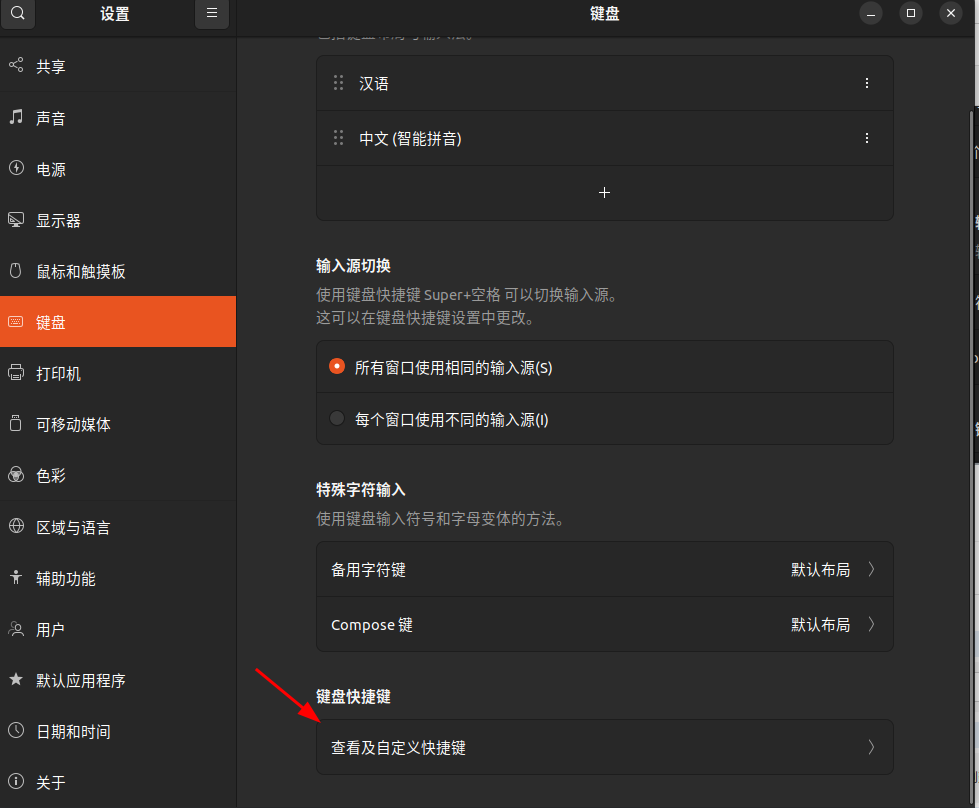Click the 声音 music note icon
The height and width of the screenshot is (808, 979).
(16, 117)
